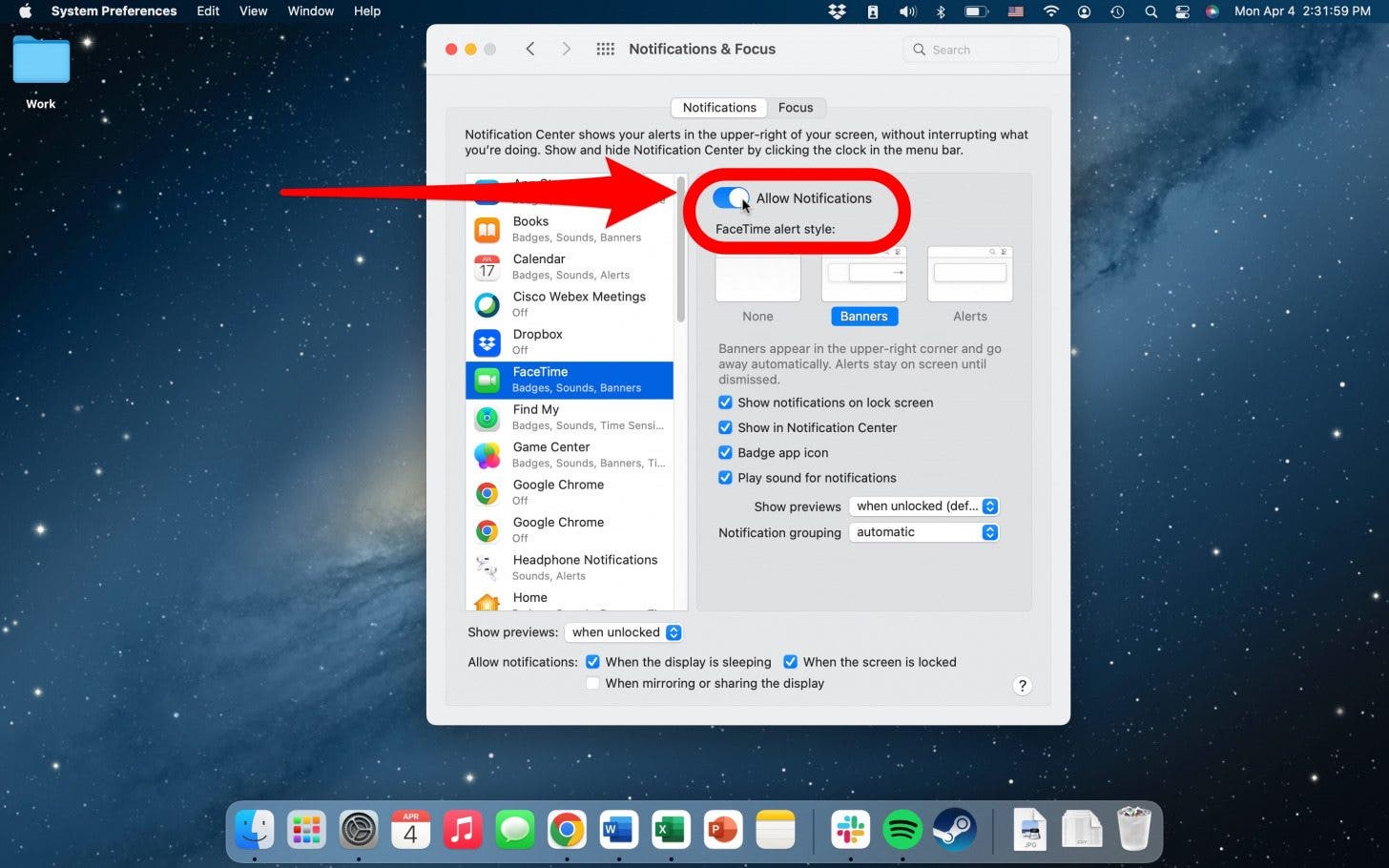The width and height of the screenshot is (1389, 868).
Task: Click the Dropbox menu bar icon
Action: click(x=837, y=11)
